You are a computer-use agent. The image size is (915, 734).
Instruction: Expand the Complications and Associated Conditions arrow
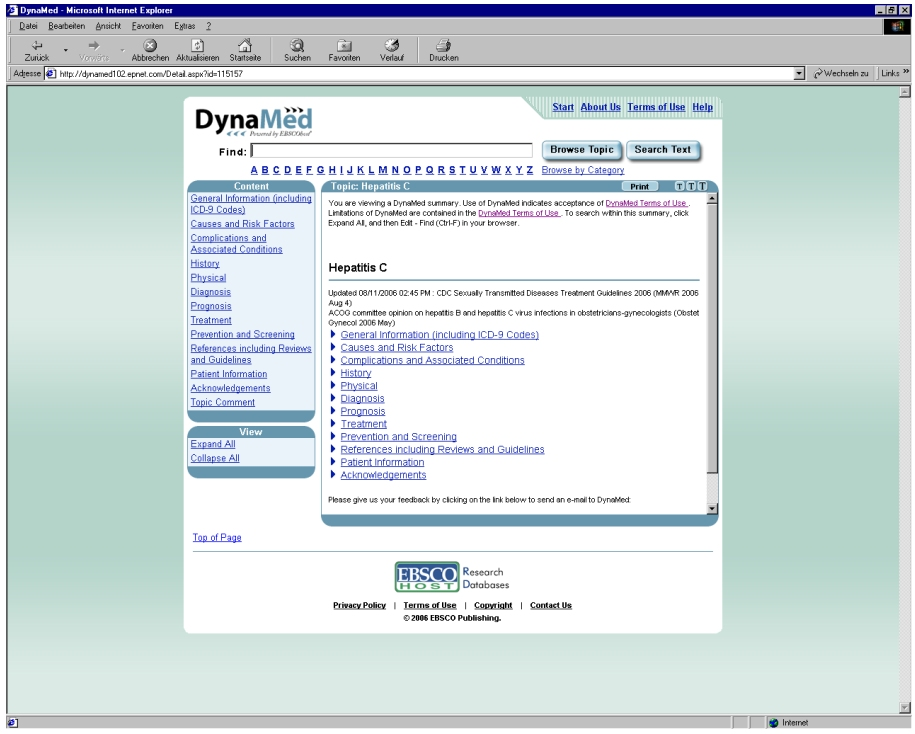333,360
